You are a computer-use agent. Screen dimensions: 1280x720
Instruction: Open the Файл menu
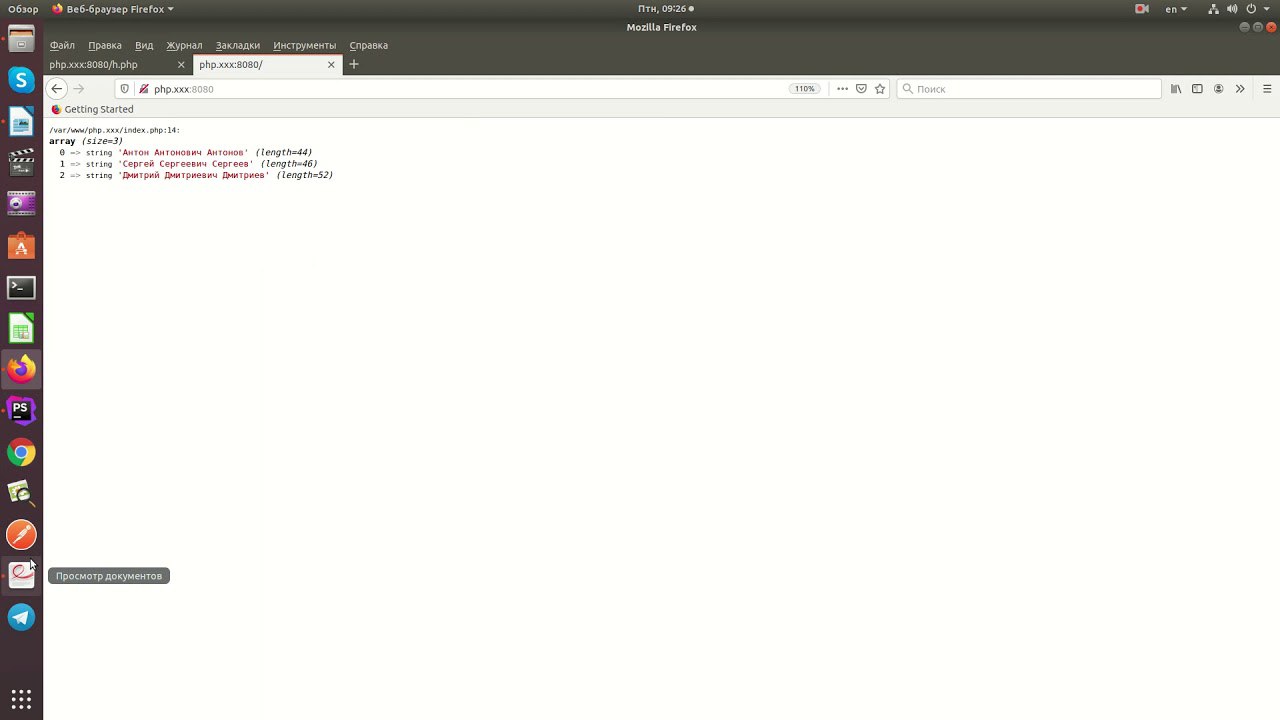[62, 45]
